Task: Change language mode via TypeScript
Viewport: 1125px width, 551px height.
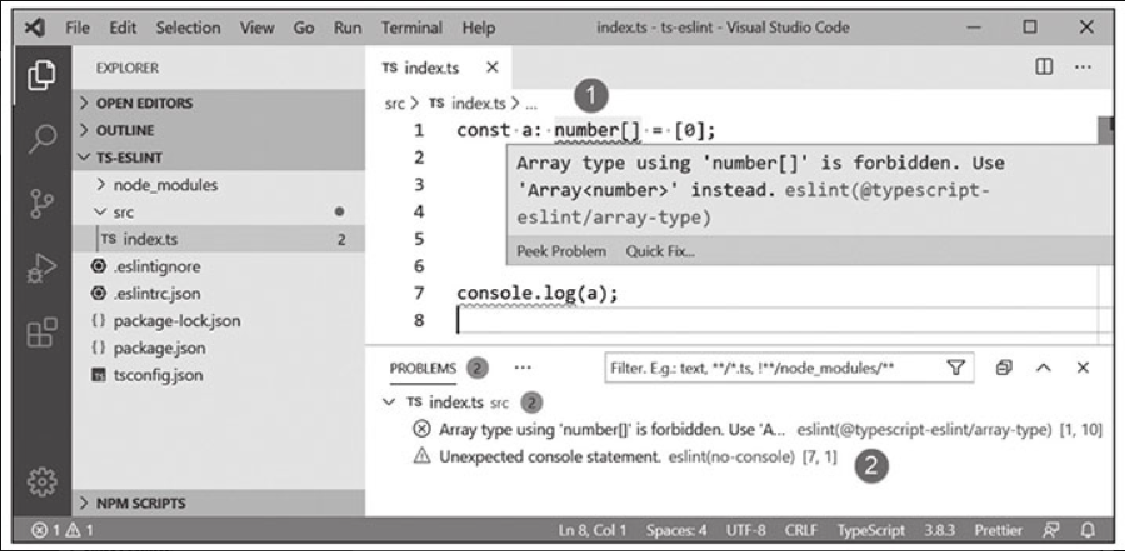Action: point(871,532)
